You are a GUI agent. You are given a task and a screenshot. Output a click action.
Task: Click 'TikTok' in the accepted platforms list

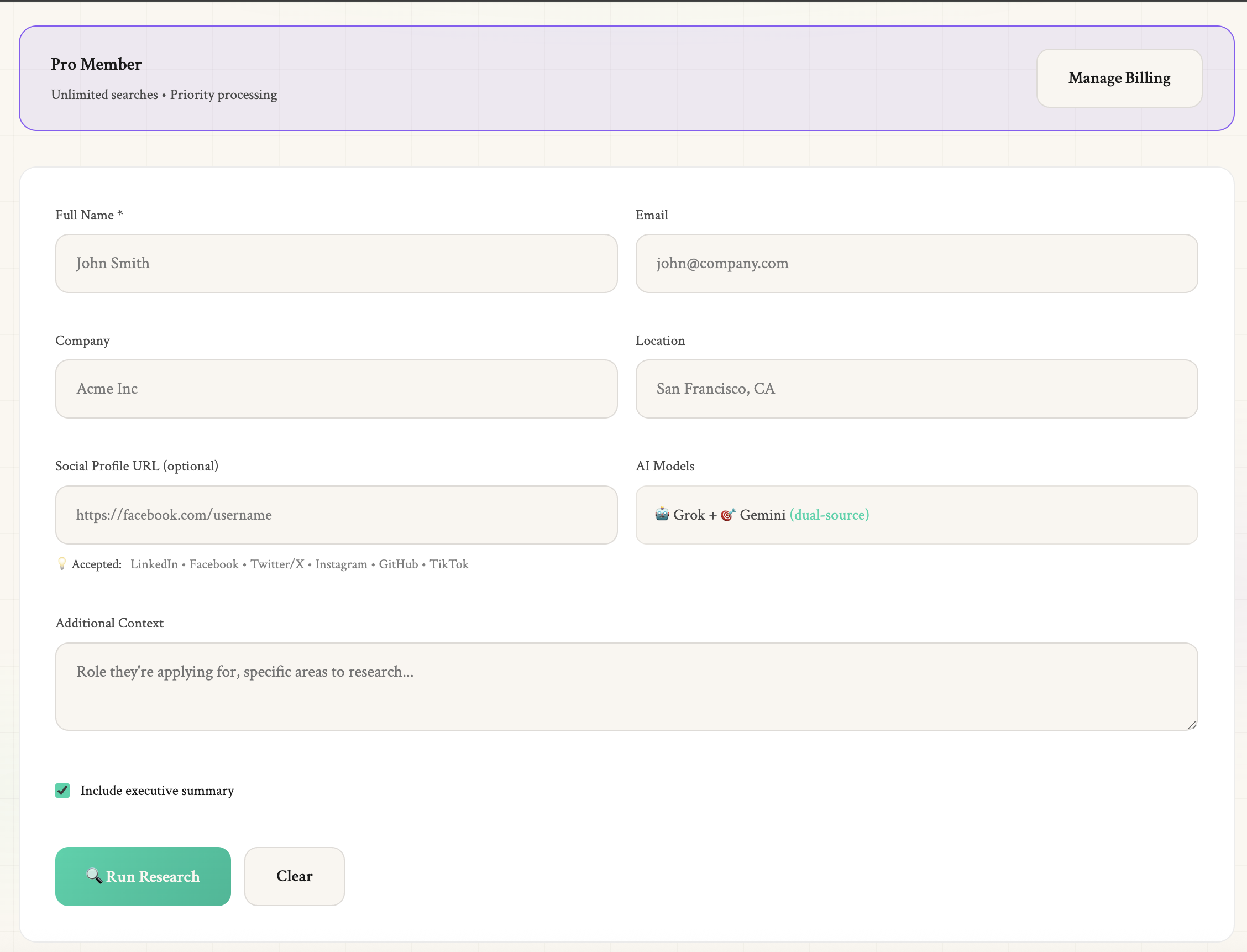click(x=449, y=564)
